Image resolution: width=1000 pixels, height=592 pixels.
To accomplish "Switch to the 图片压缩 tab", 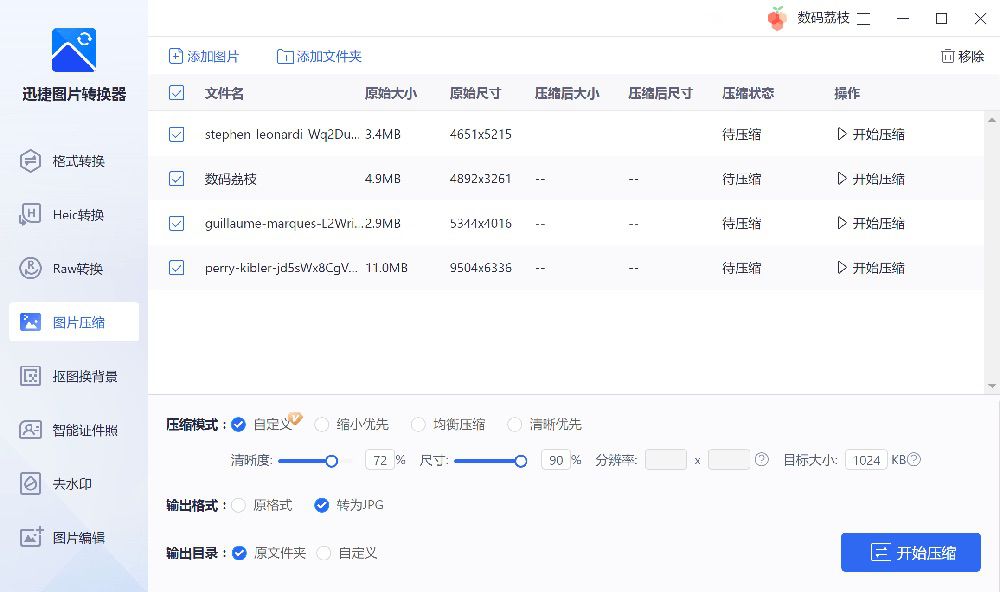I will click(x=74, y=322).
